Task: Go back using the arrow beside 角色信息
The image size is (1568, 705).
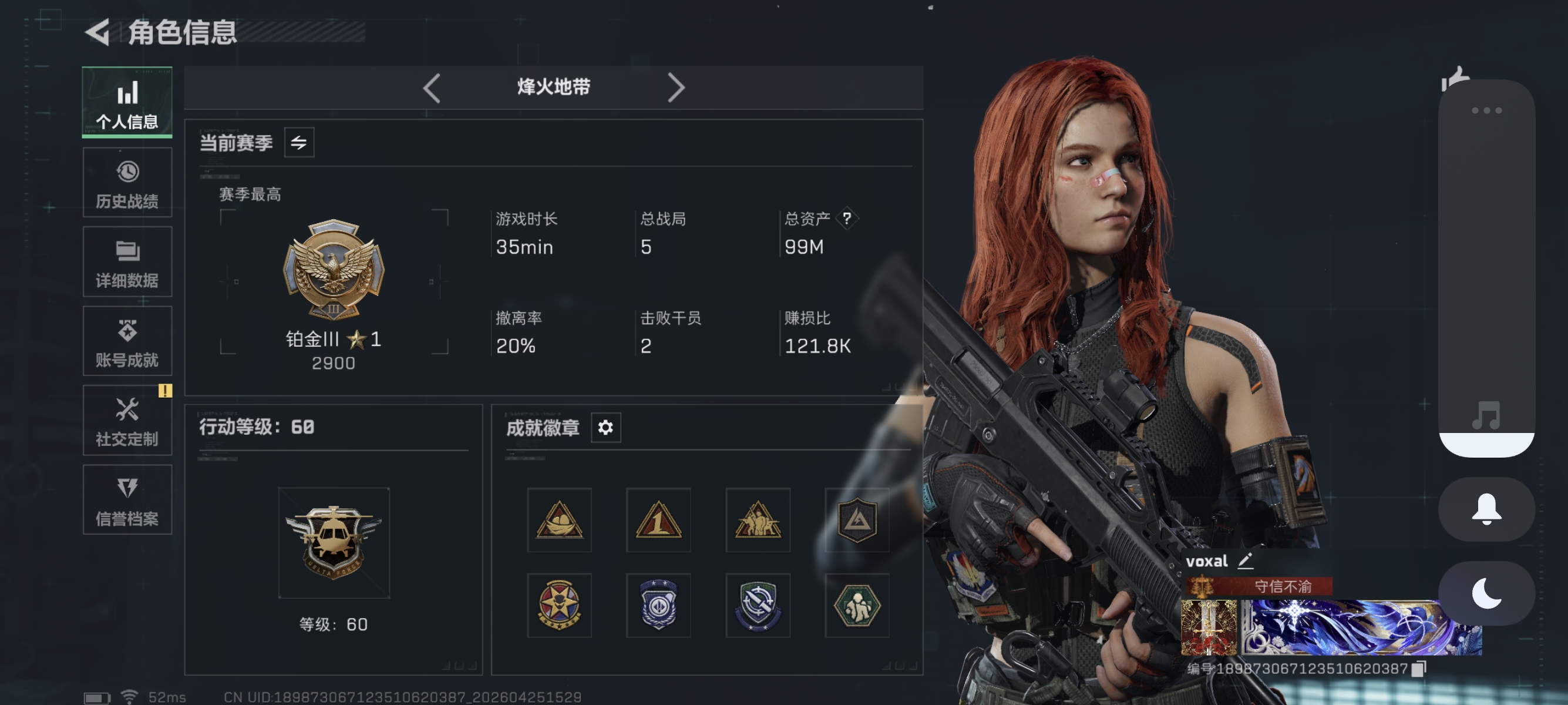Action: tap(97, 32)
